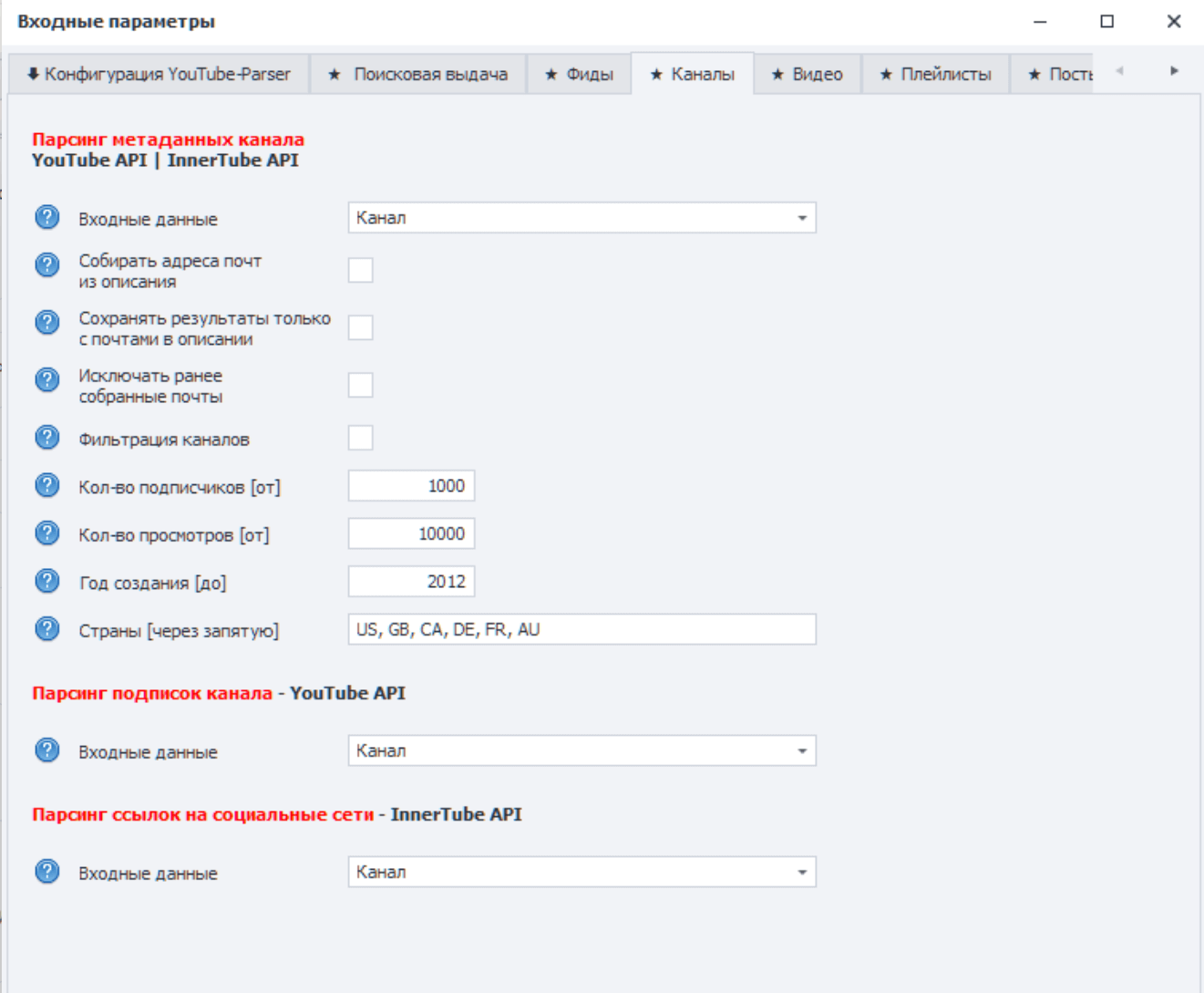Toggle Сохранять результаты только с почтами checkbox
The image size is (1204, 993).
click(361, 327)
